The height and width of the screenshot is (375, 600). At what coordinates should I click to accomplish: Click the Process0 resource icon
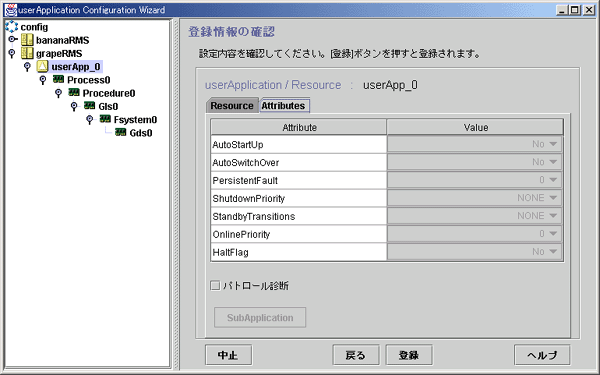[x=58, y=80]
